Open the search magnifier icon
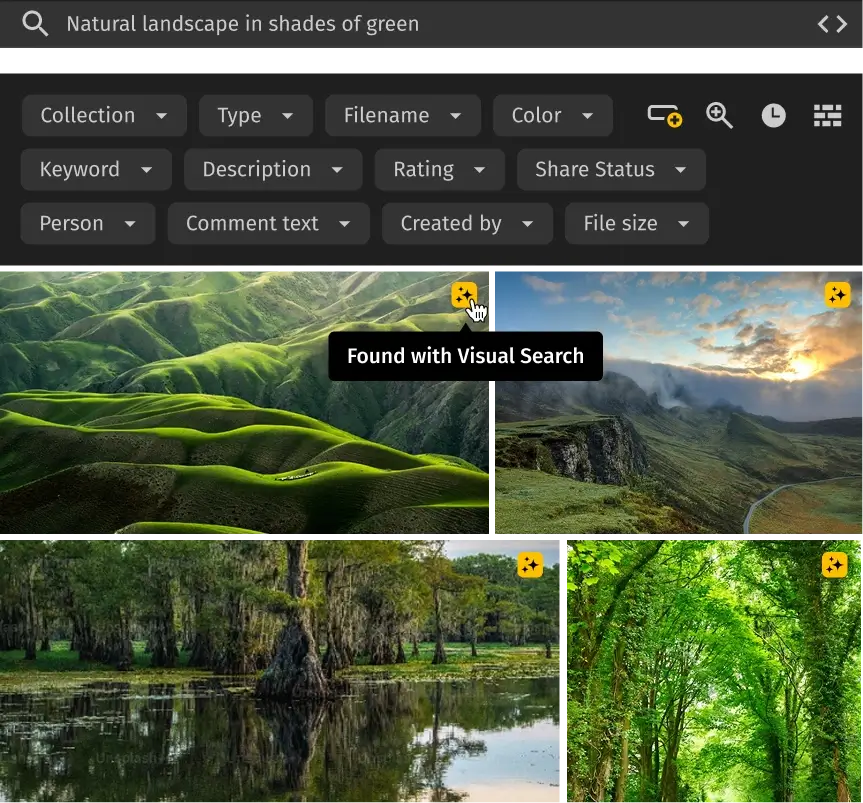Image resolution: width=863 pixels, height=803 pixels. (34, 23)
